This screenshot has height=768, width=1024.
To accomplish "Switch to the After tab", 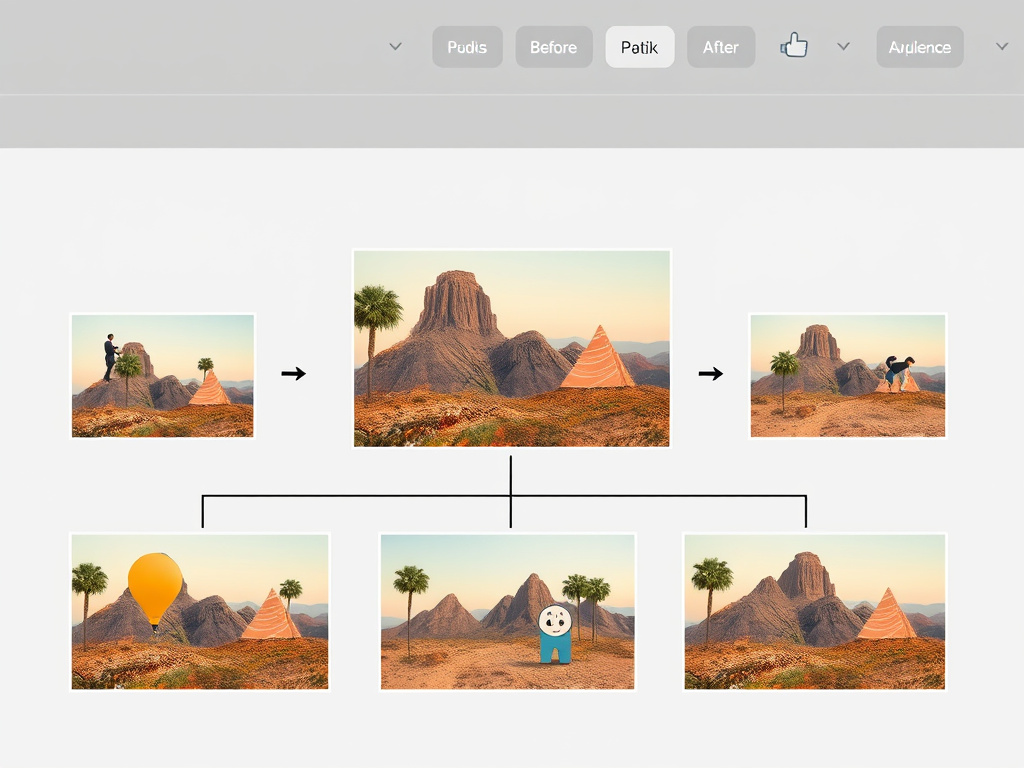I will click(x=721, y=47).
